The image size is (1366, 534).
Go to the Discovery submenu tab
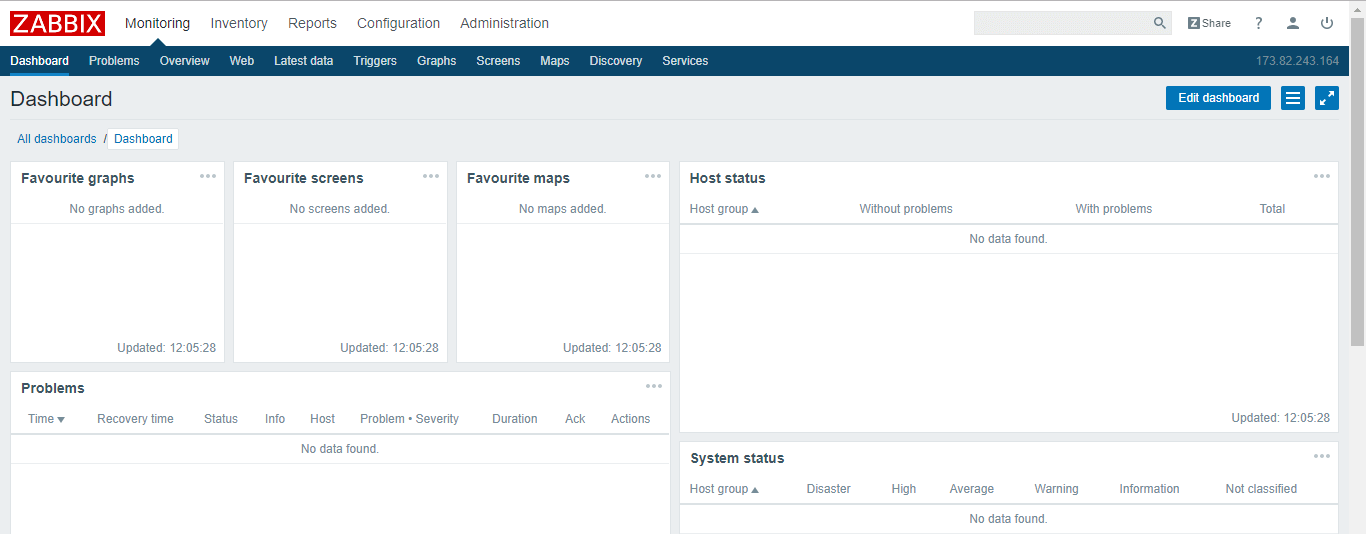pos(616,61)
